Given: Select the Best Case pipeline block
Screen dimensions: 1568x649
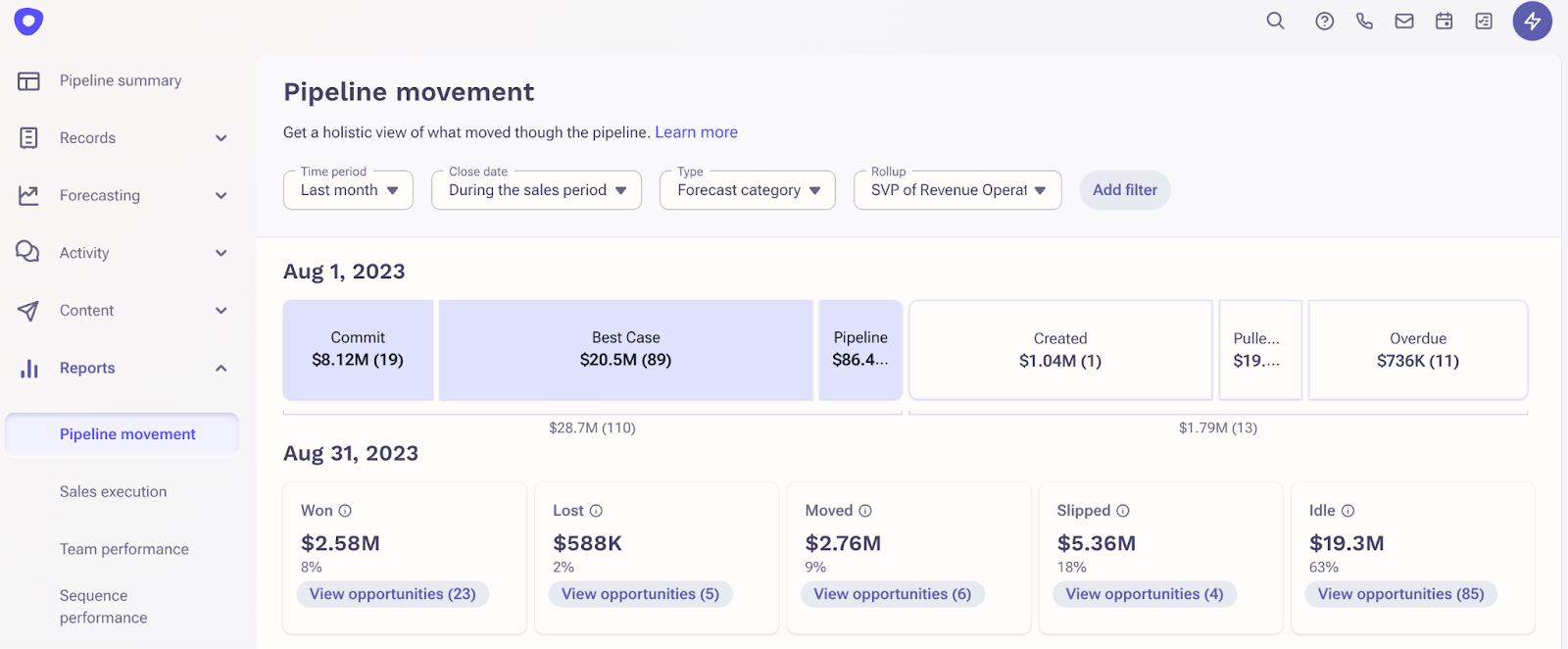Looking at the screenshot, I should coord(625,350).
